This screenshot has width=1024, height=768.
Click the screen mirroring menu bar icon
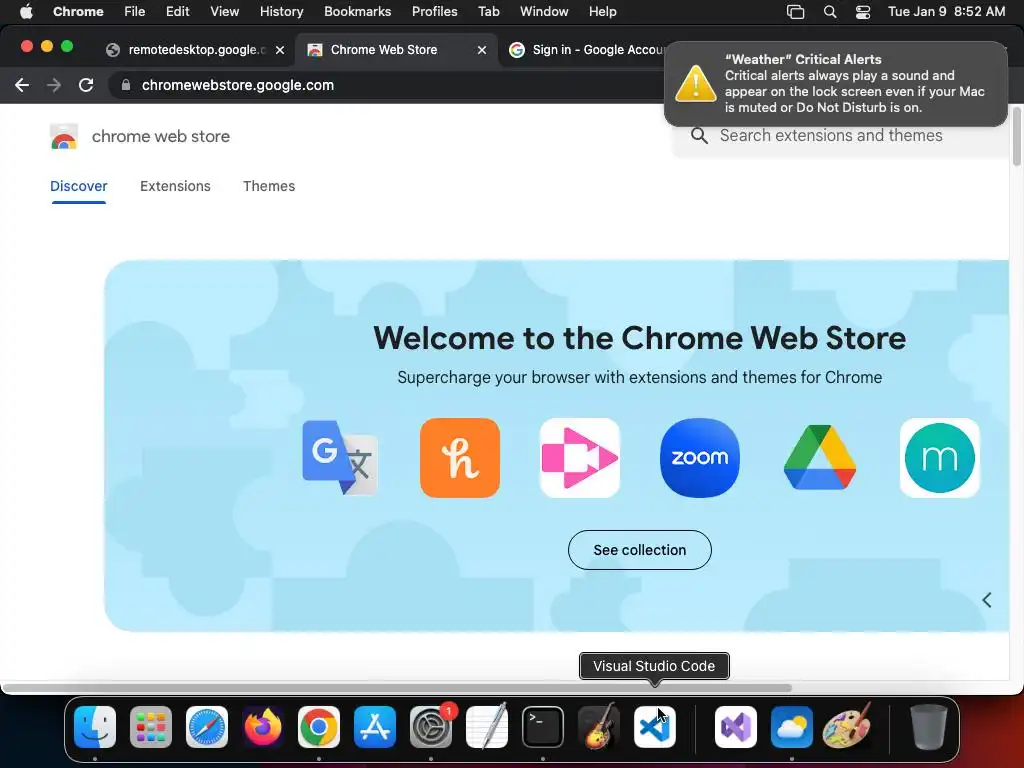[x=795, y=12]
